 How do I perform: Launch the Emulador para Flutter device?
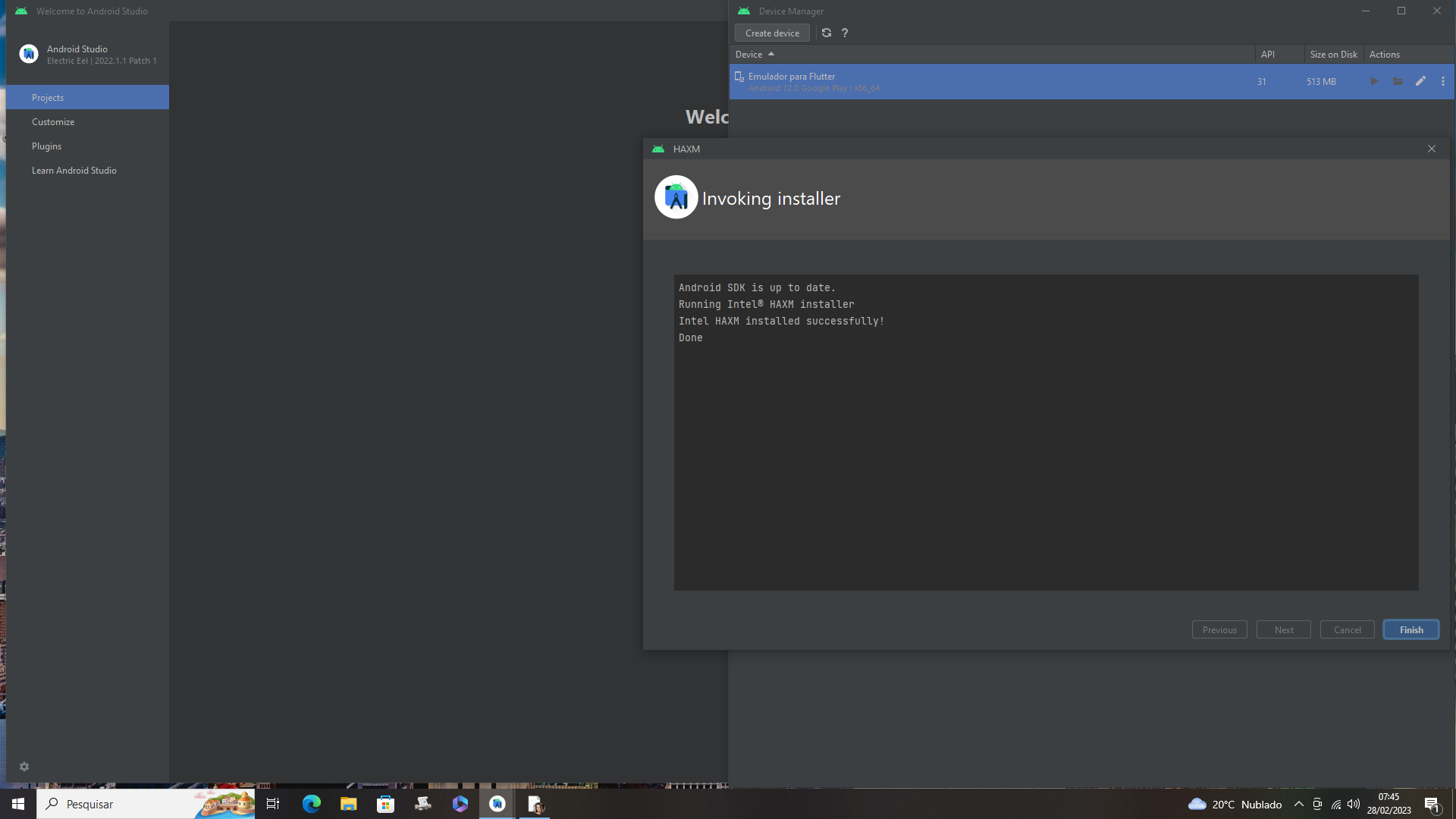tap(1374, 81)
